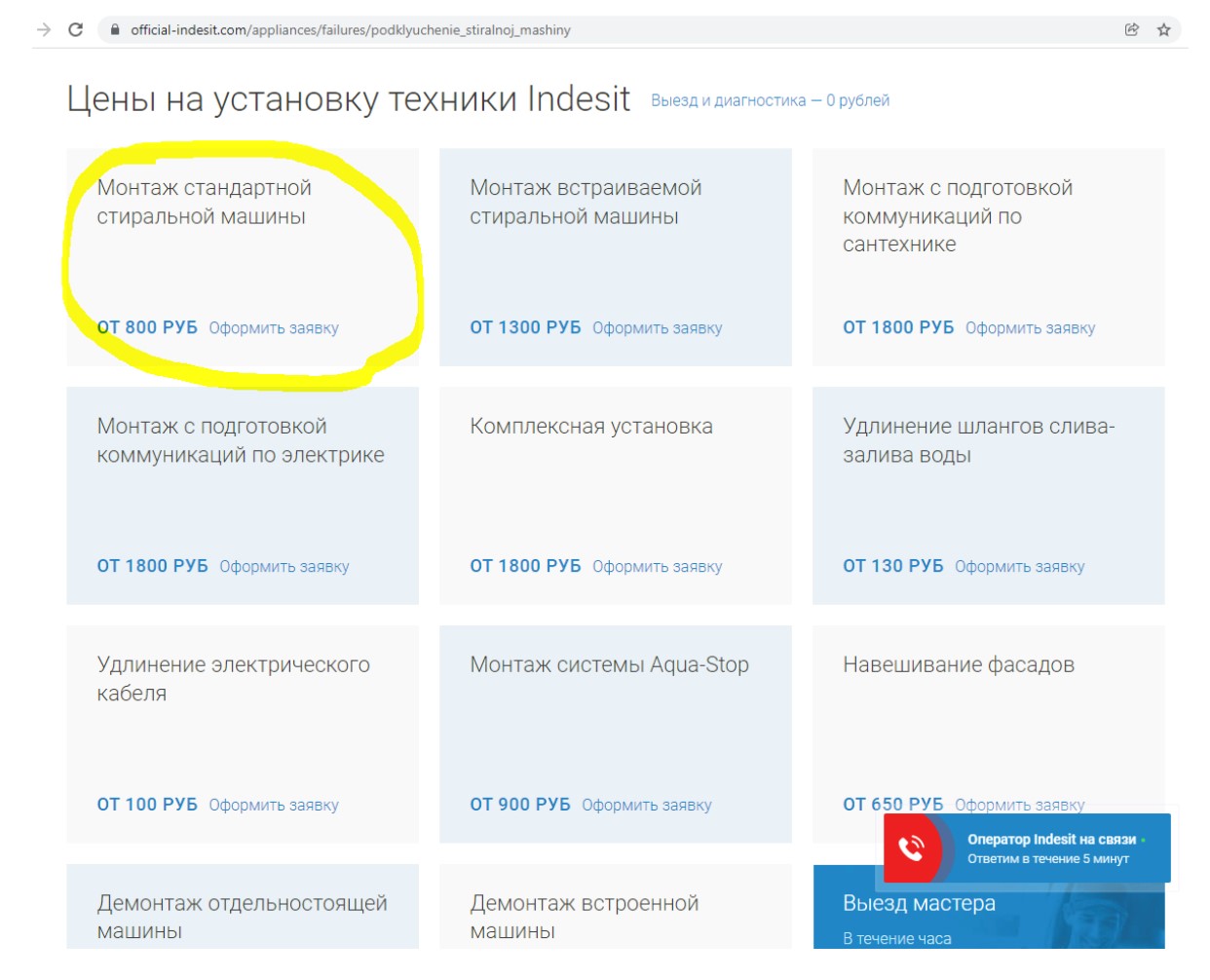Click 'Оформить заявку' for plumbing preparation install
This screenshot has width=1210, height=980.
point(1030,328)
